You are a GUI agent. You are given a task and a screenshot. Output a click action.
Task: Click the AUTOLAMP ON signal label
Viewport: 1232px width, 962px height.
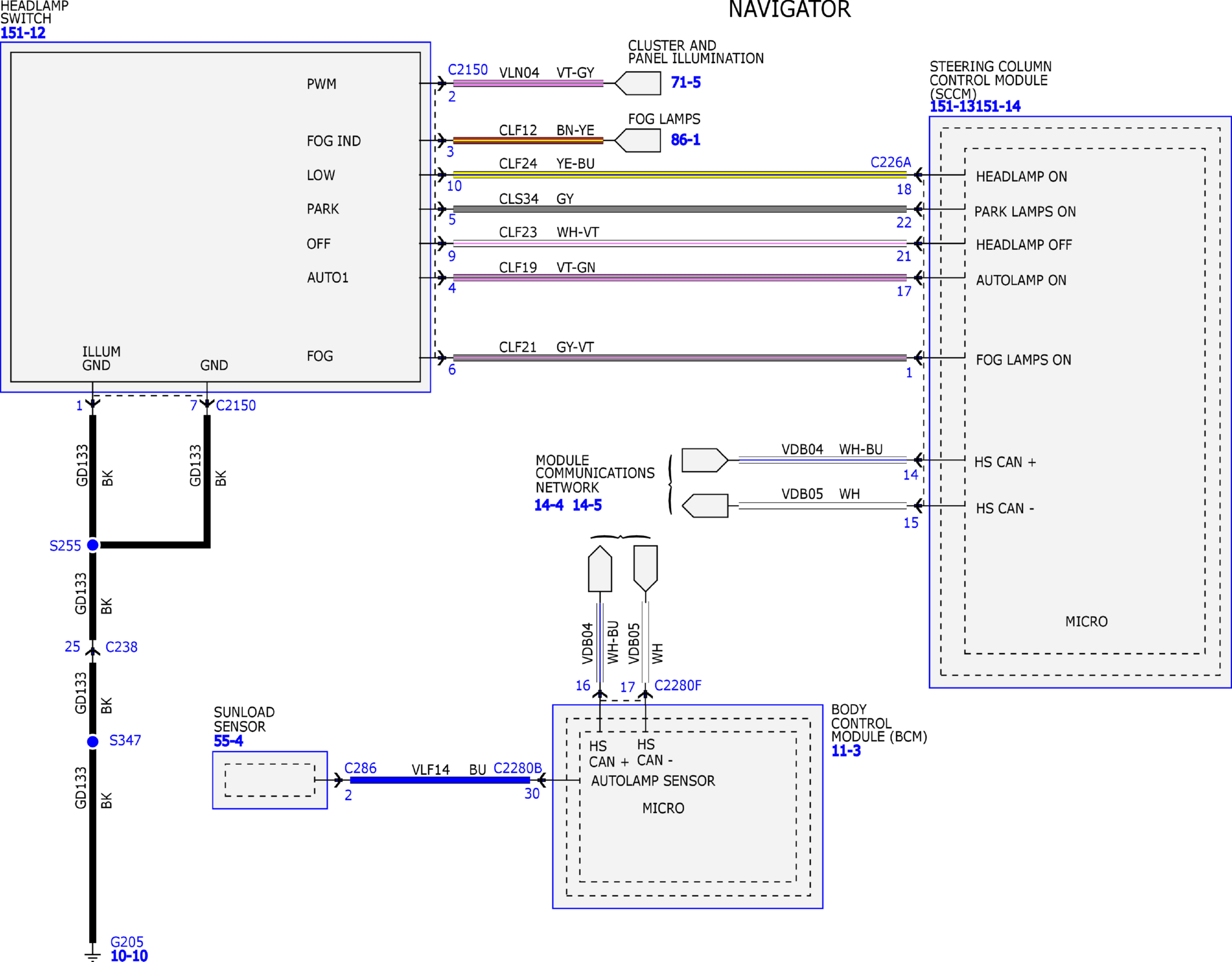1021,281
